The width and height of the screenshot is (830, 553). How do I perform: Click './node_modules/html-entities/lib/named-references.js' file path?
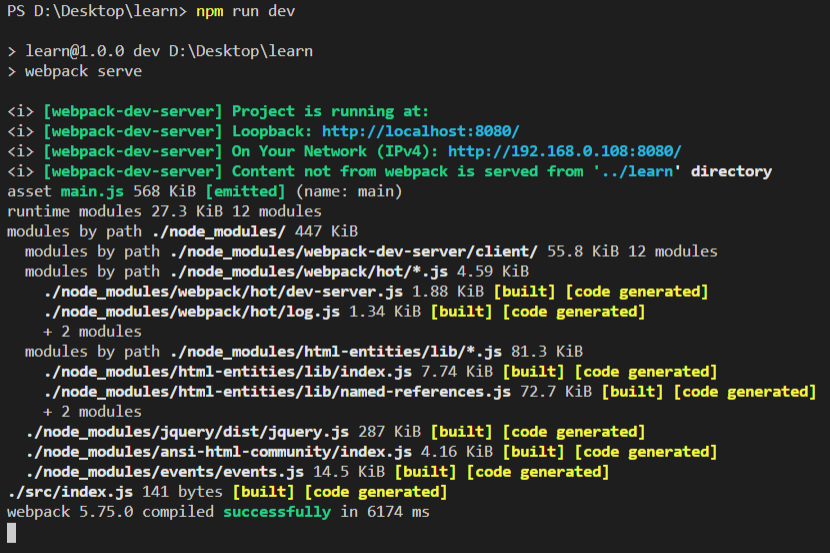coord(277,392)
